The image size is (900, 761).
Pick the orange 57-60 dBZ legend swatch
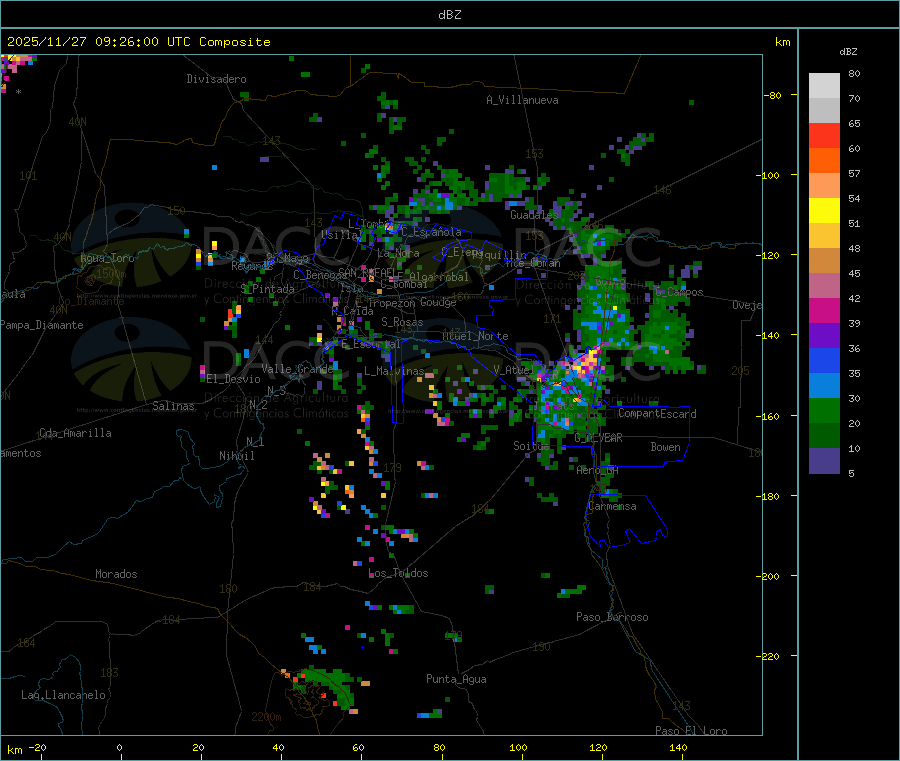pyautogui.click(x=824, y=161)
